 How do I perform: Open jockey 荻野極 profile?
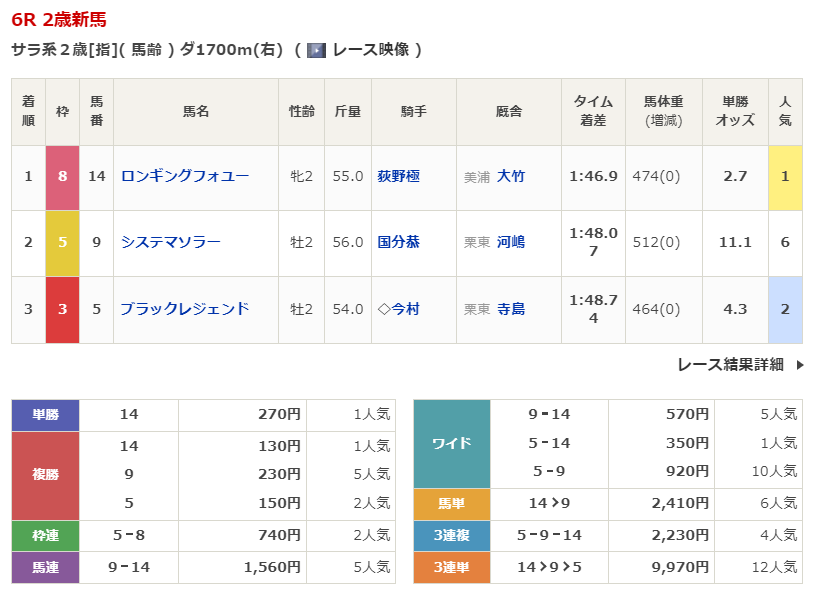click(398, 176)
